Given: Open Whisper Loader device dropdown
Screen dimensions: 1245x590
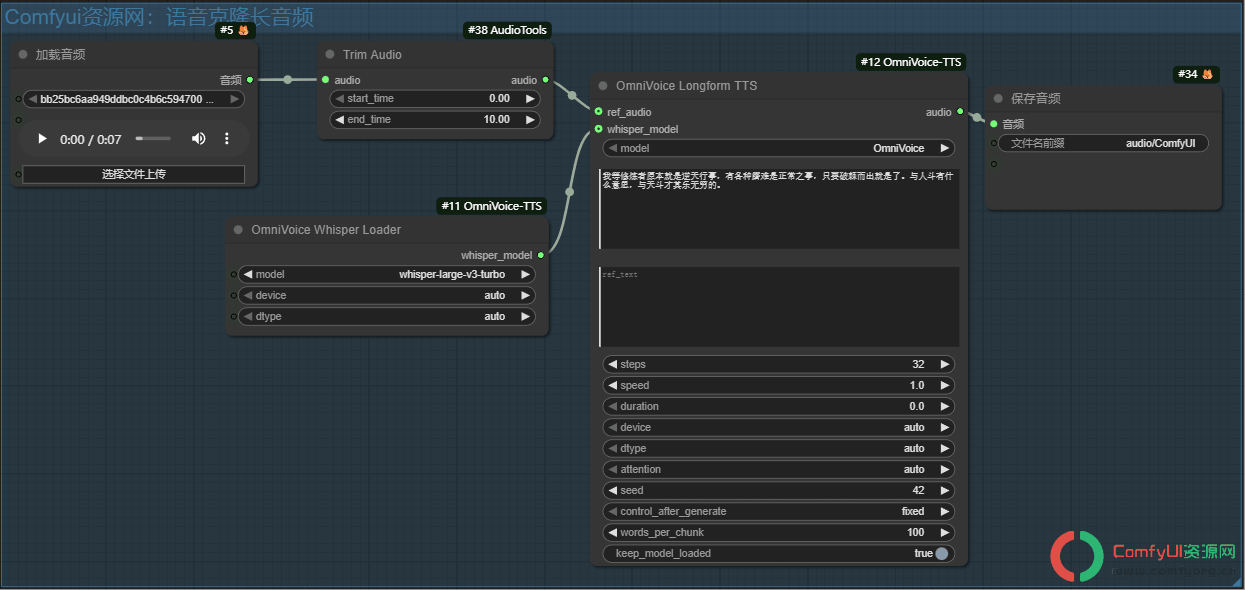Looking at the screenshot, I should 386,295.
